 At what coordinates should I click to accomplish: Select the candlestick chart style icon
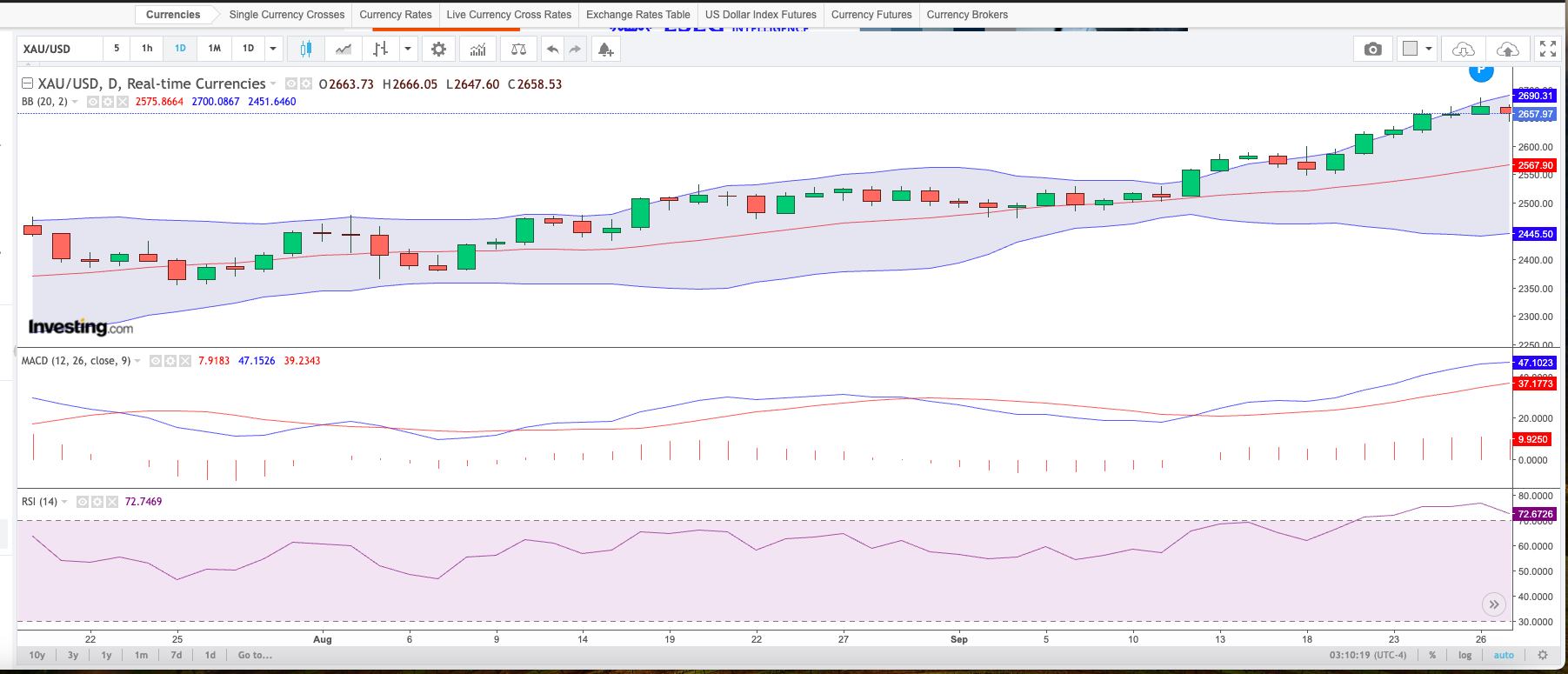point(305,50)
